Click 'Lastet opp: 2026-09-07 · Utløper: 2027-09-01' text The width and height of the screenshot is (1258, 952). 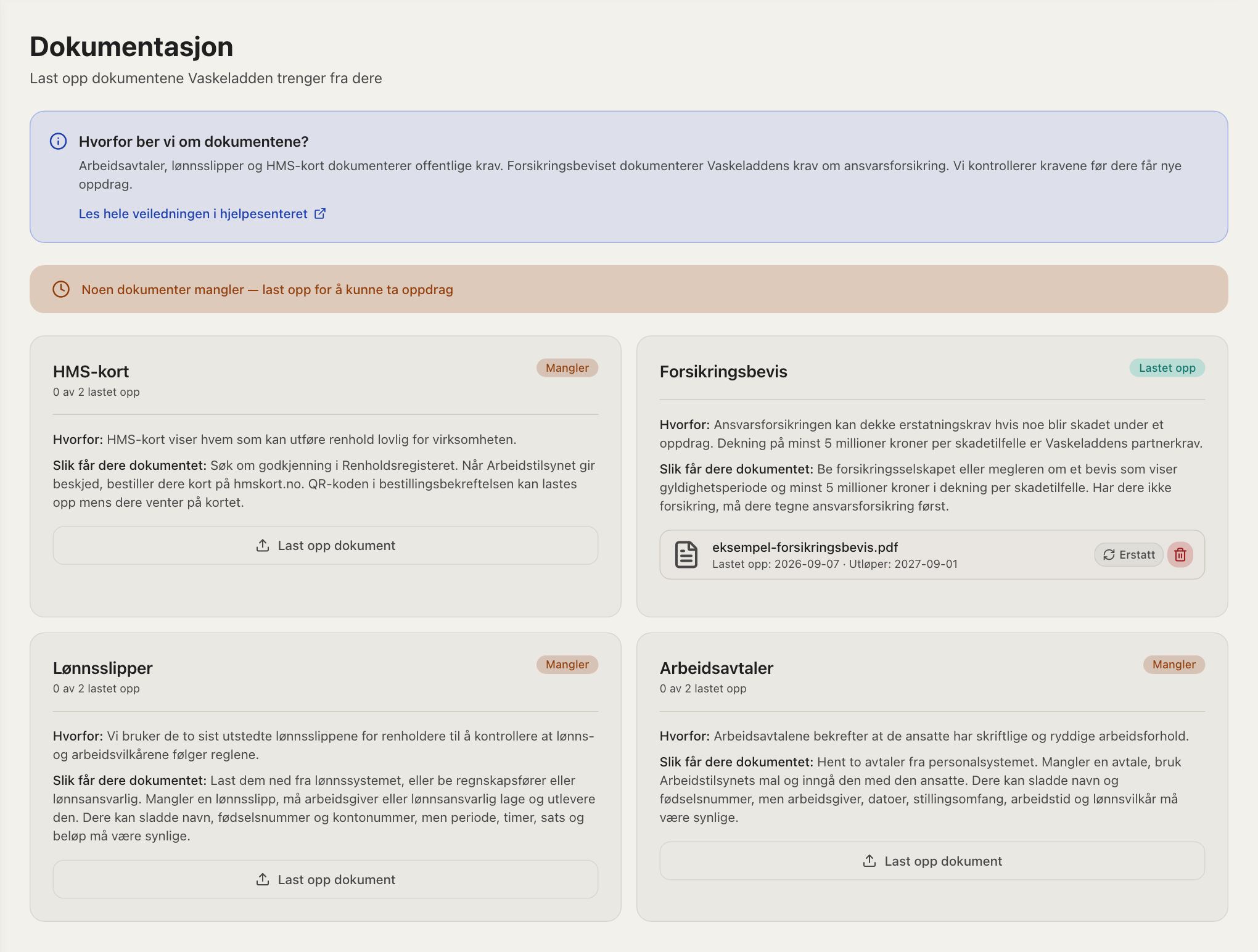(x=835, y=564)
